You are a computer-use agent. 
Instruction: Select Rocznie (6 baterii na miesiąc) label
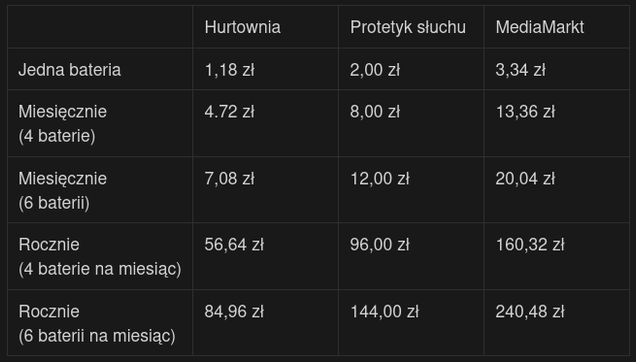pos(97,323)
